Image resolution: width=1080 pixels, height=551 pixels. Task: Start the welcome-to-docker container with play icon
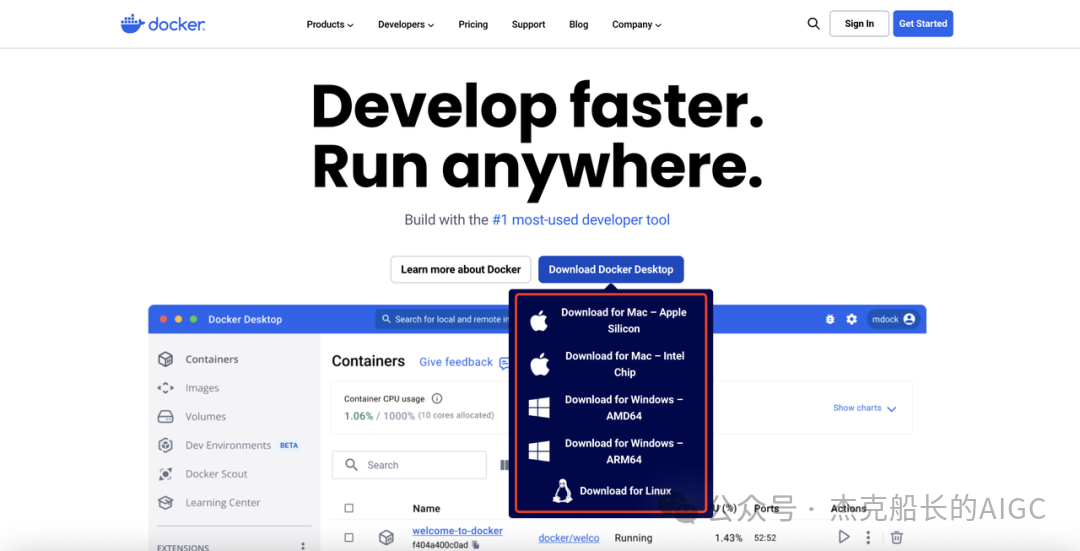point(844,537)
